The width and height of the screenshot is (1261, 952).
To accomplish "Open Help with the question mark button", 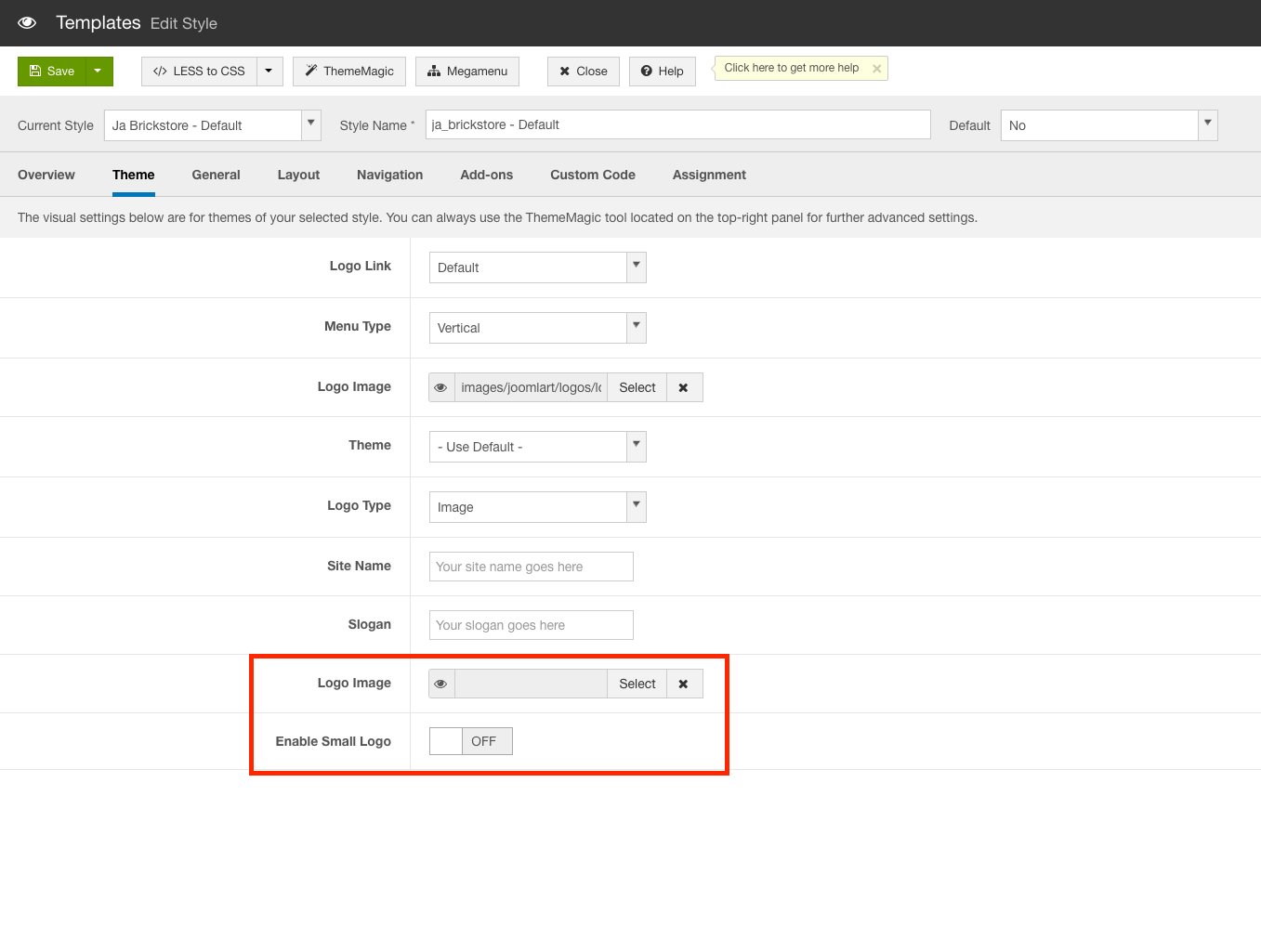I will click(x=662, y=72).
